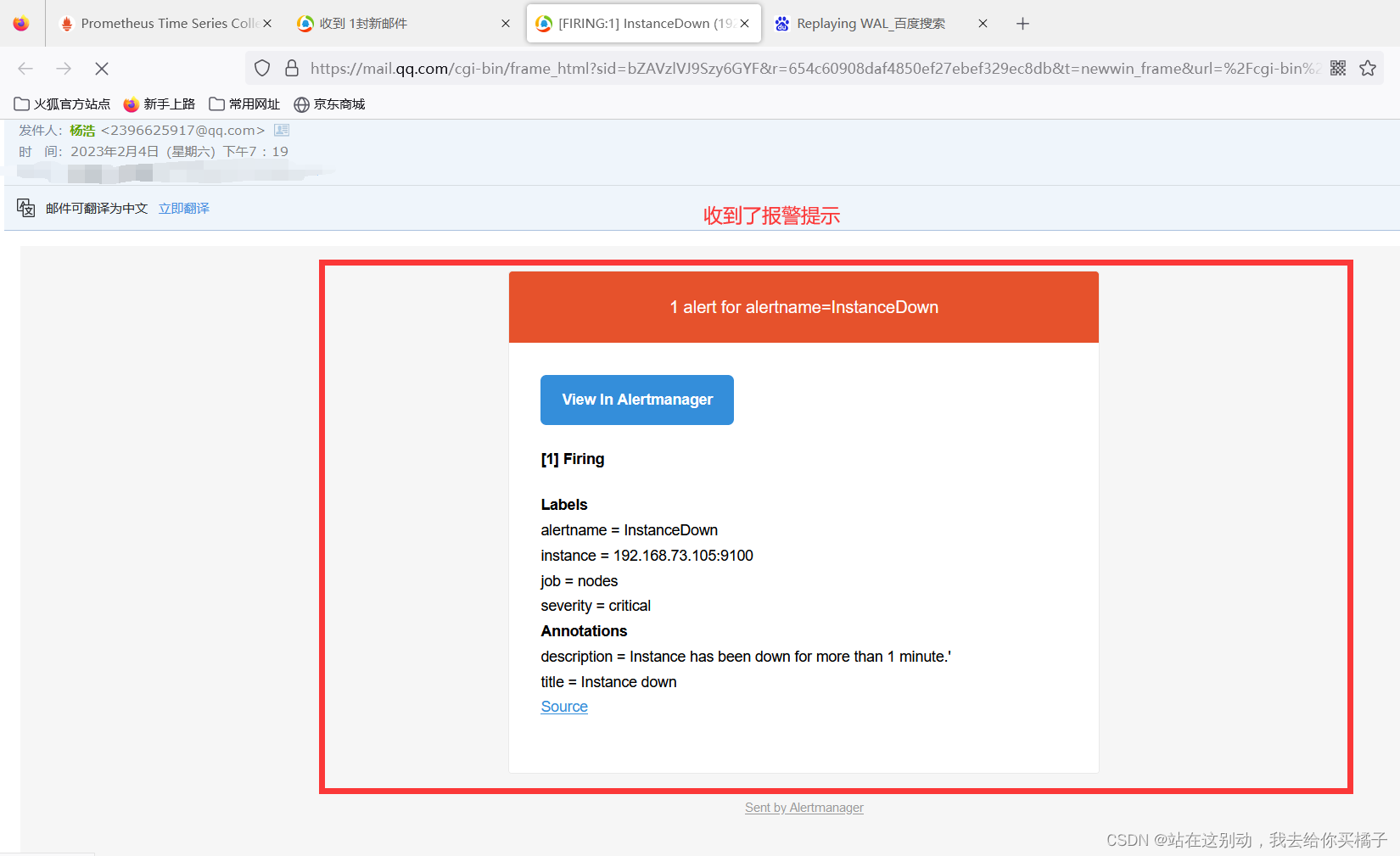Viewport: 1400px width, 856px height.
Task: Click the globe icon of the 京东商城 bookmark
Action: click(301, 104)
